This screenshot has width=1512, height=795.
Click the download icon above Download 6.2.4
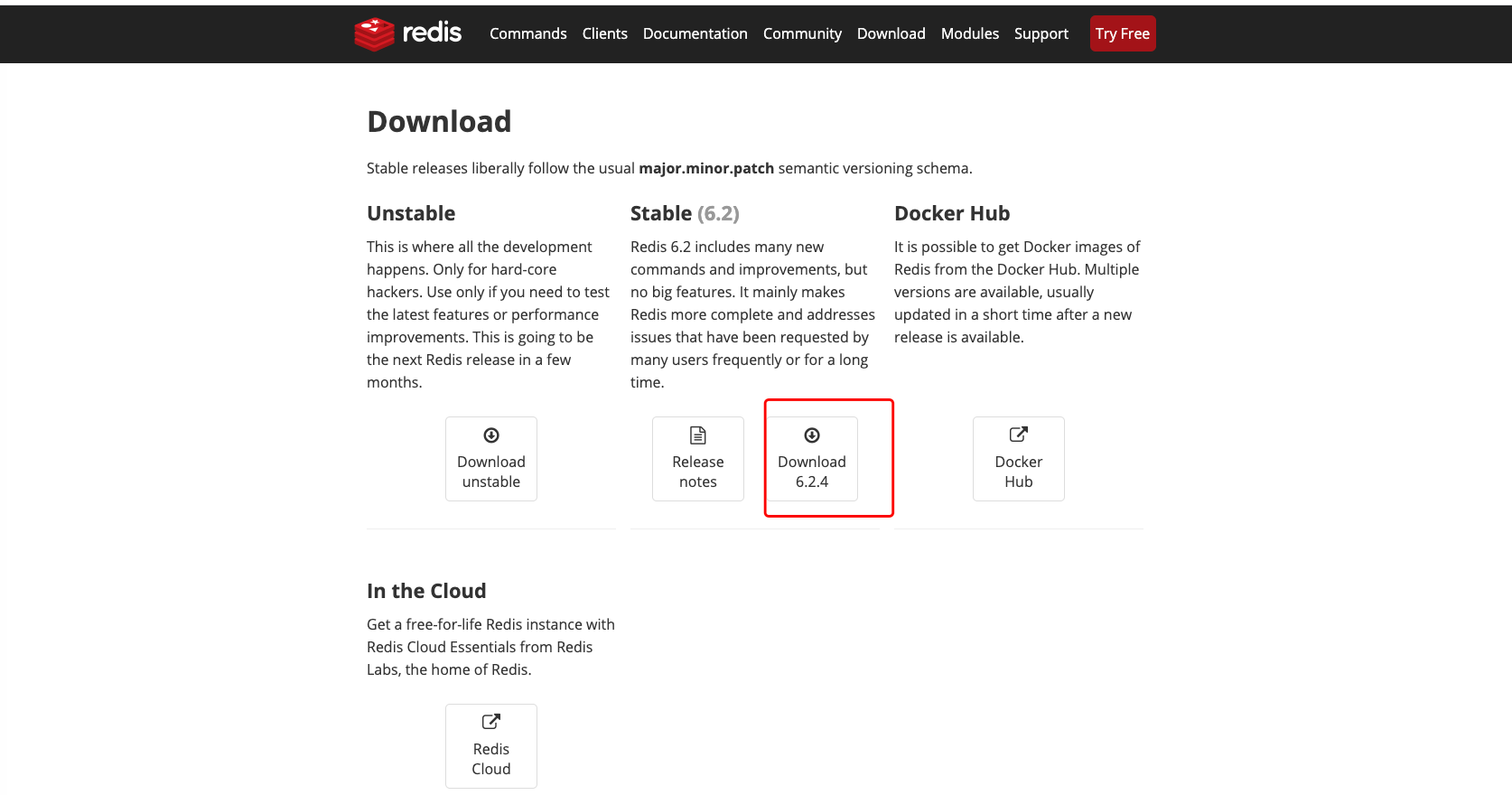[812, 435]
